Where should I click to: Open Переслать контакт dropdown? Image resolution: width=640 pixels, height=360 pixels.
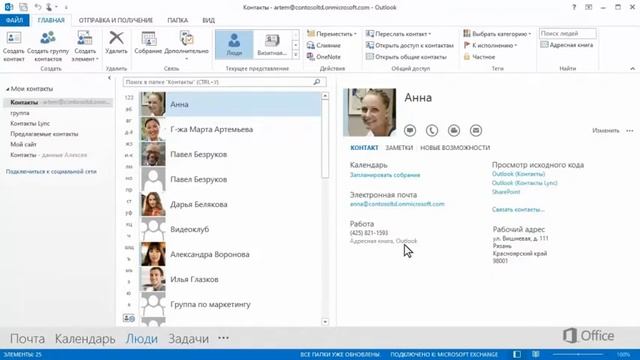[x=398, y=33]
